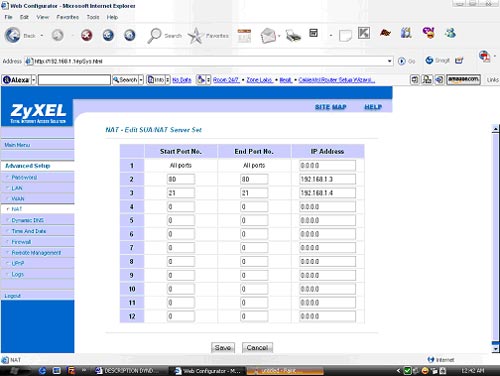Click the ZyXEL logo
Screen dimensions: 500x376
[x=38, y=113]
